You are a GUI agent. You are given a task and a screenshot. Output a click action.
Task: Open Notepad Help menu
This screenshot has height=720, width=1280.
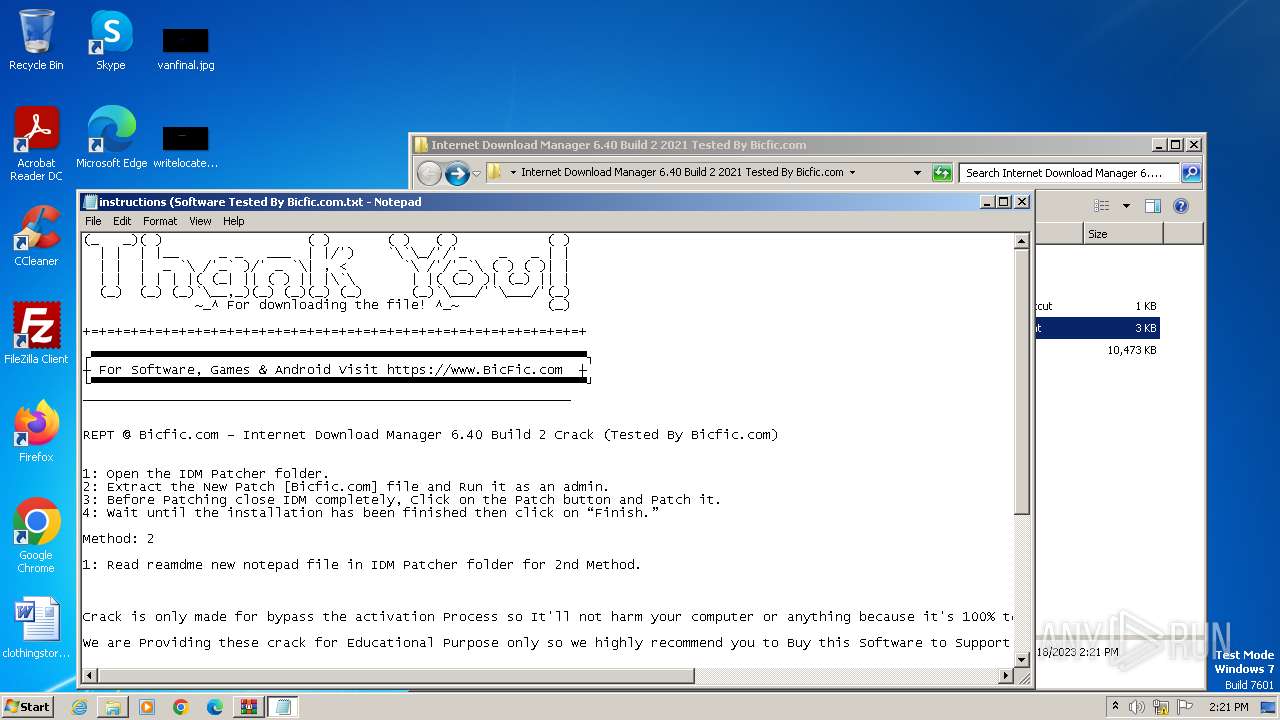[233, 221]
